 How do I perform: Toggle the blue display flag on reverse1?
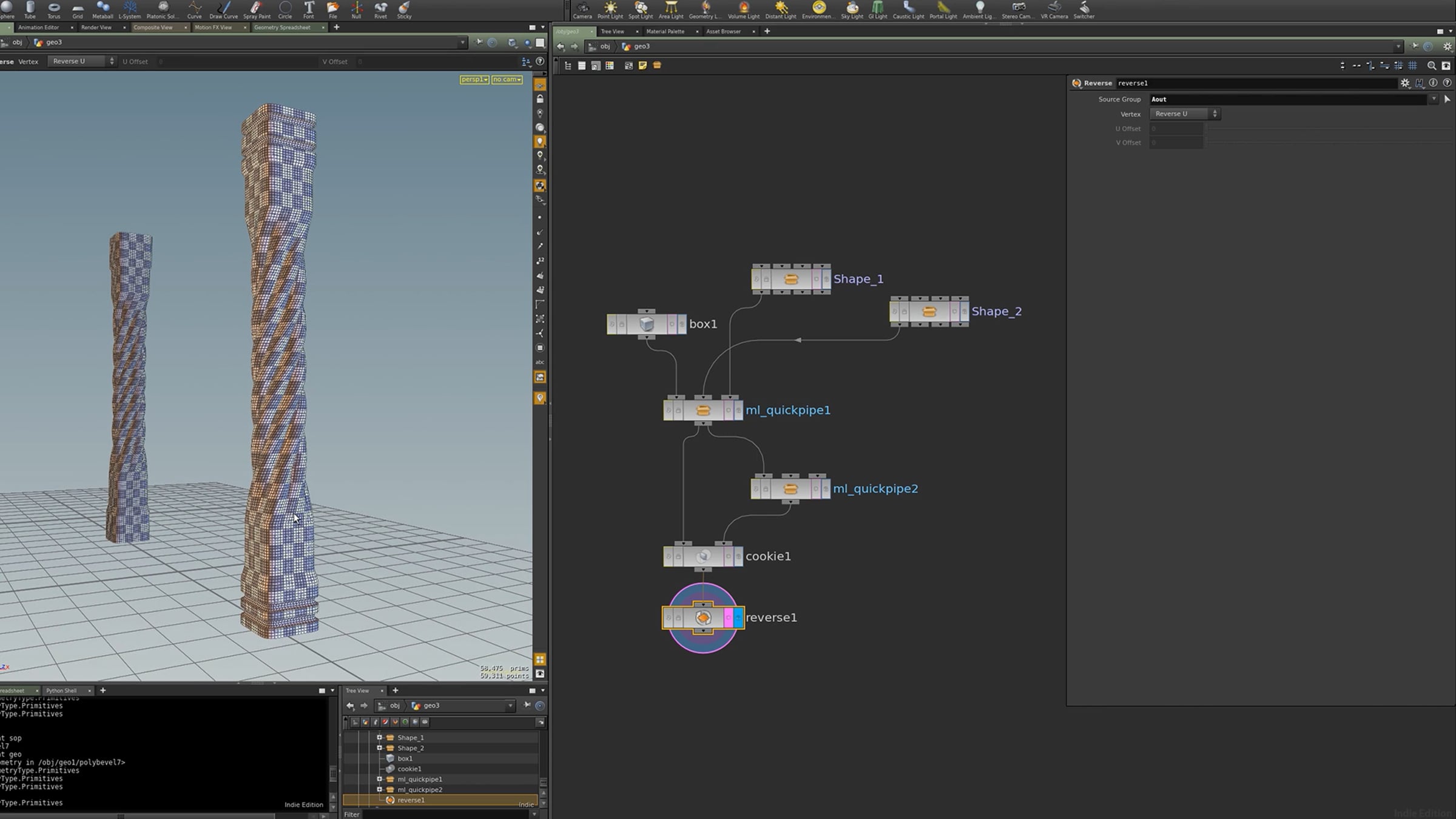(x=738, y=618)
